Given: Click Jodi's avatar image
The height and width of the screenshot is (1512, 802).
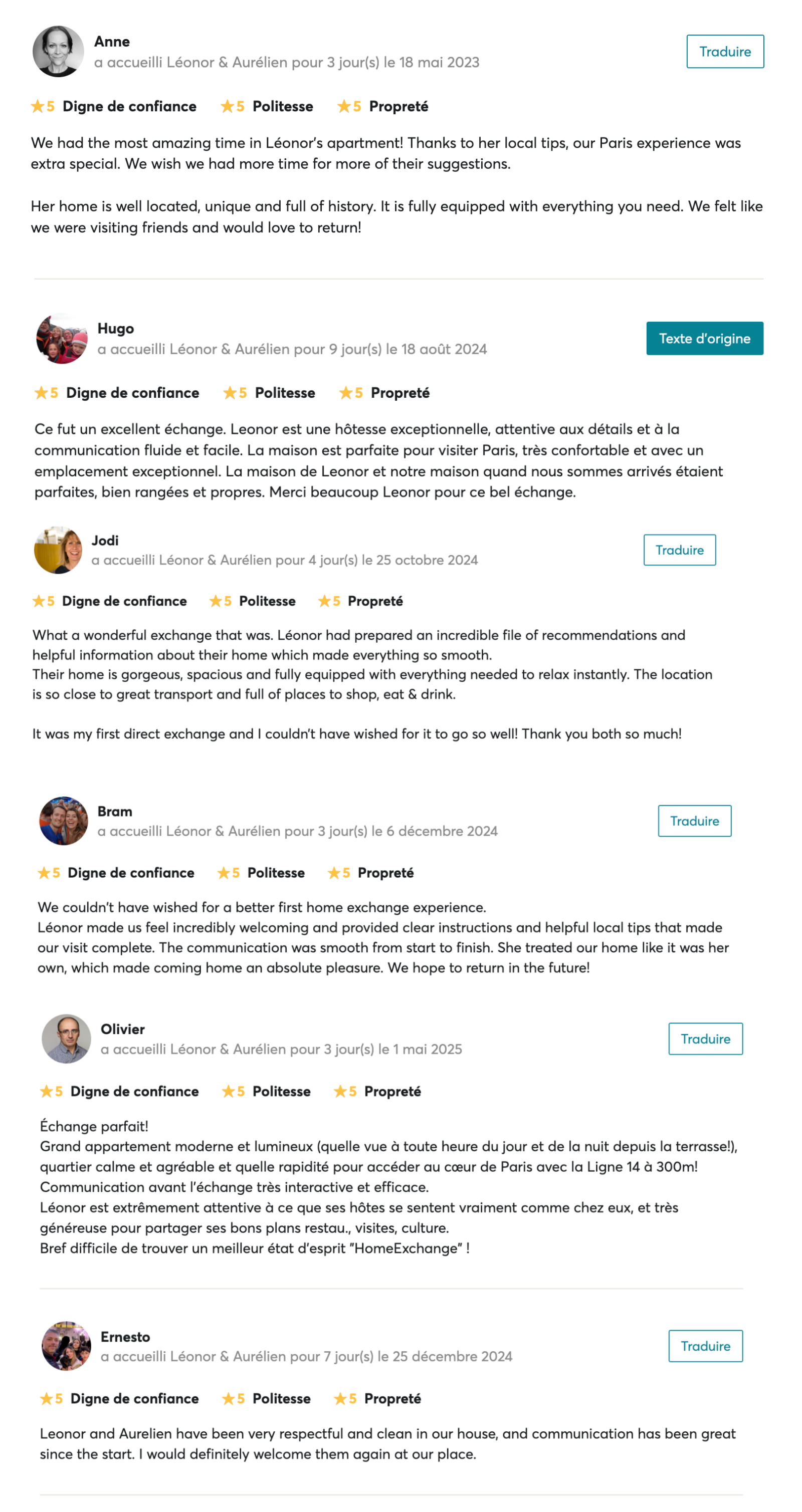Looking at the screenshot, I should click(58, 550).
